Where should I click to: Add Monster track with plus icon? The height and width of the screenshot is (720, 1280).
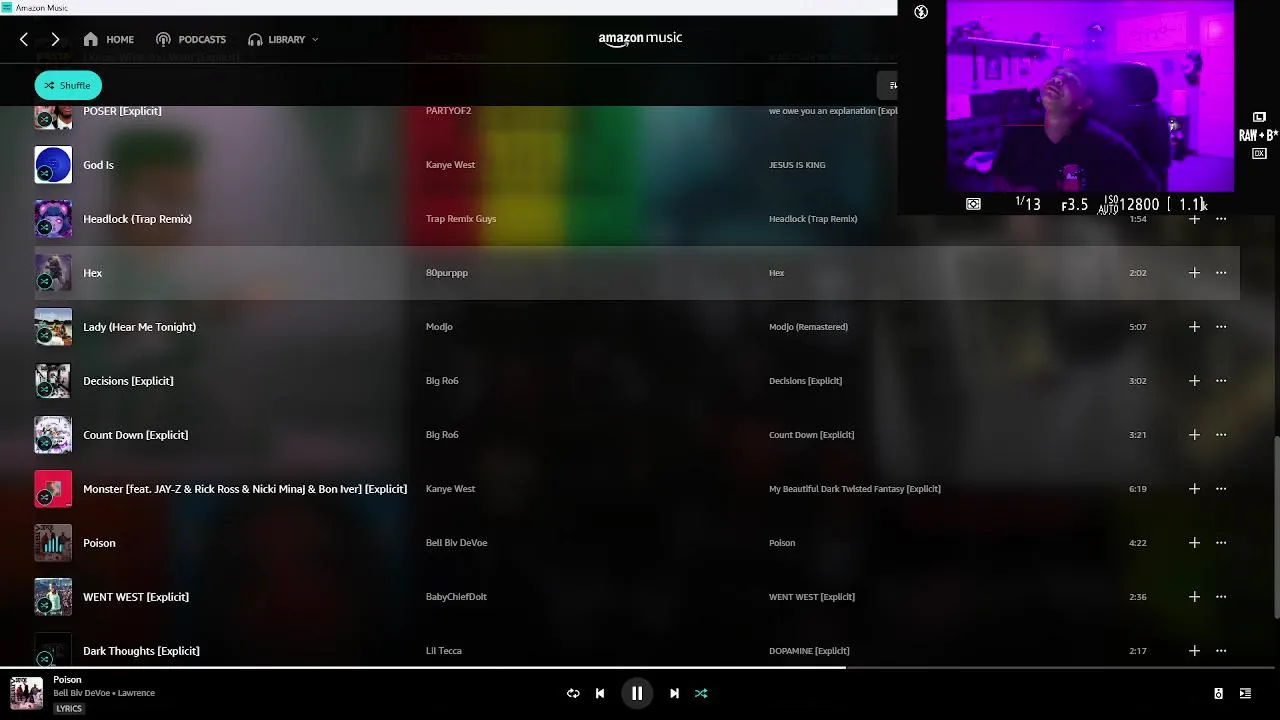[x=1194, y=489]
